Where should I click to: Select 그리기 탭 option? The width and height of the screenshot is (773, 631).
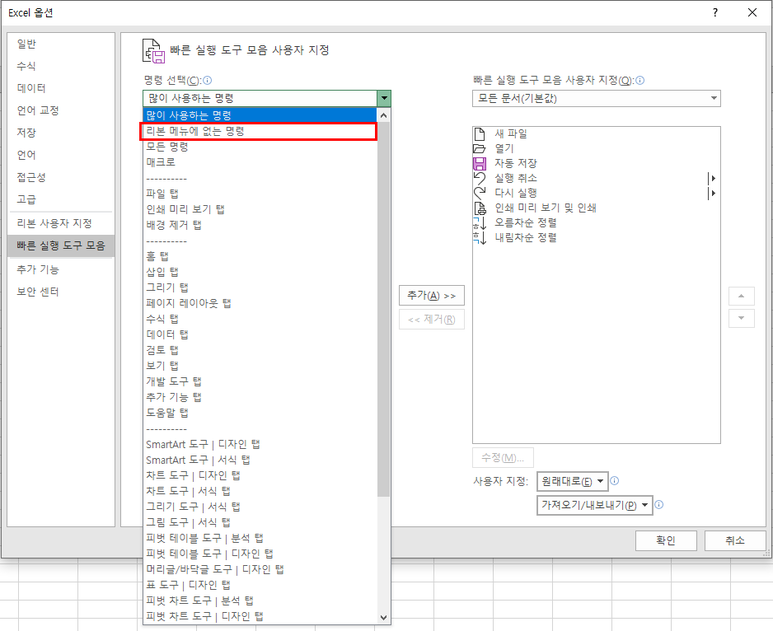tap(260, 287)
